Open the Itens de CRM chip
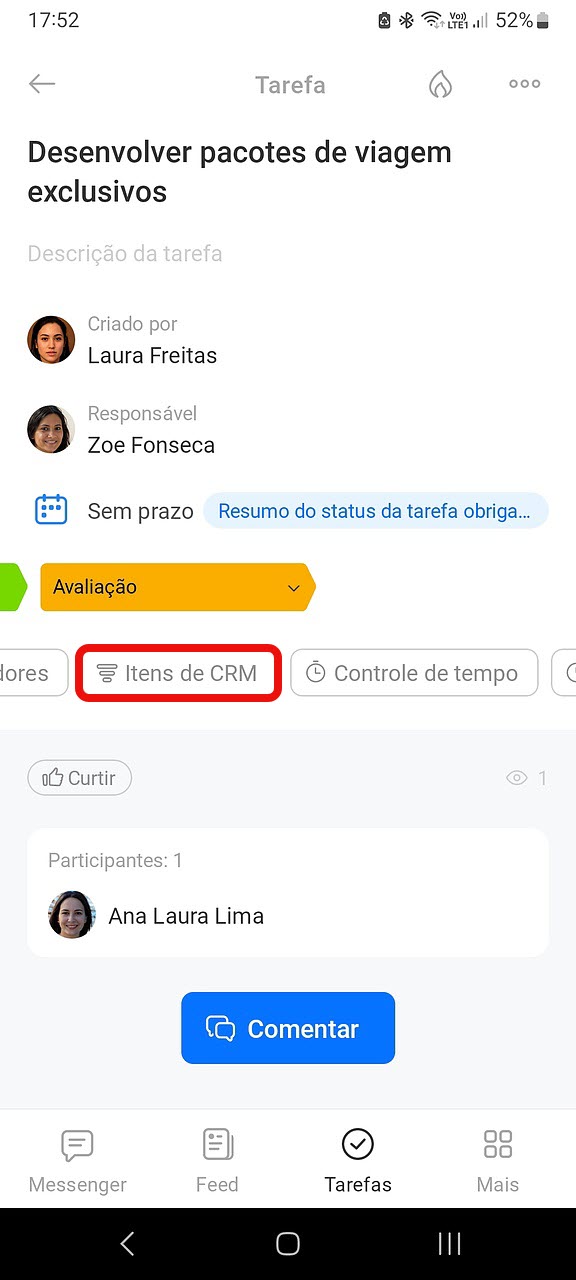Screen dimensions: 576x1280 coord(178,673)
